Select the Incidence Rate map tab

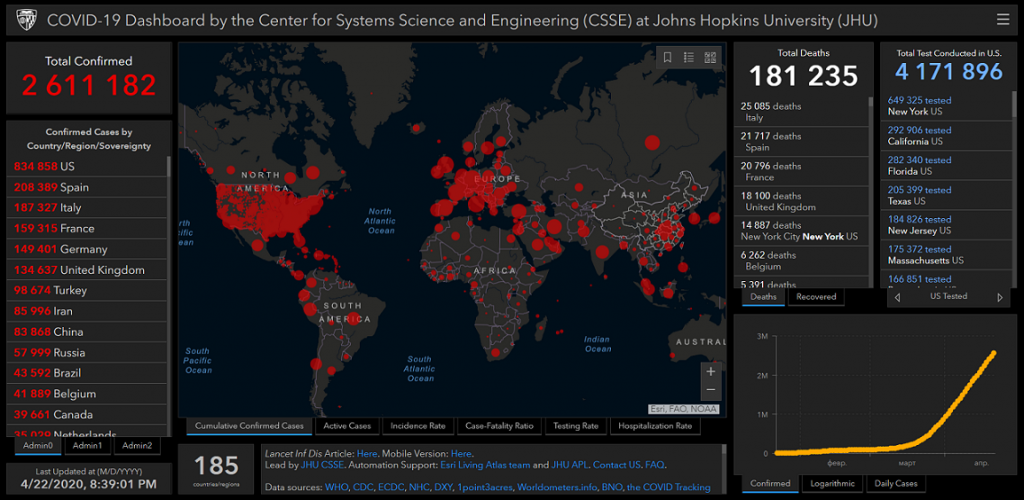tap(418, 426)
